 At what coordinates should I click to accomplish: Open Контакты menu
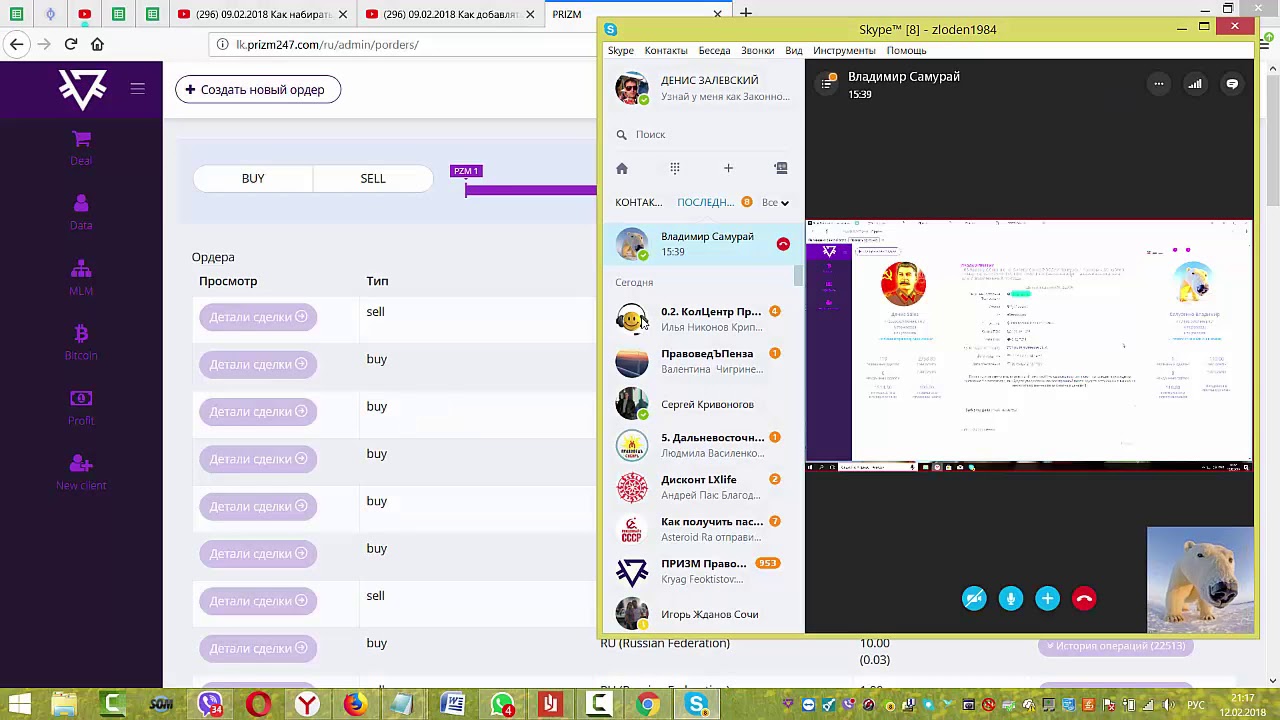[666, 50]
